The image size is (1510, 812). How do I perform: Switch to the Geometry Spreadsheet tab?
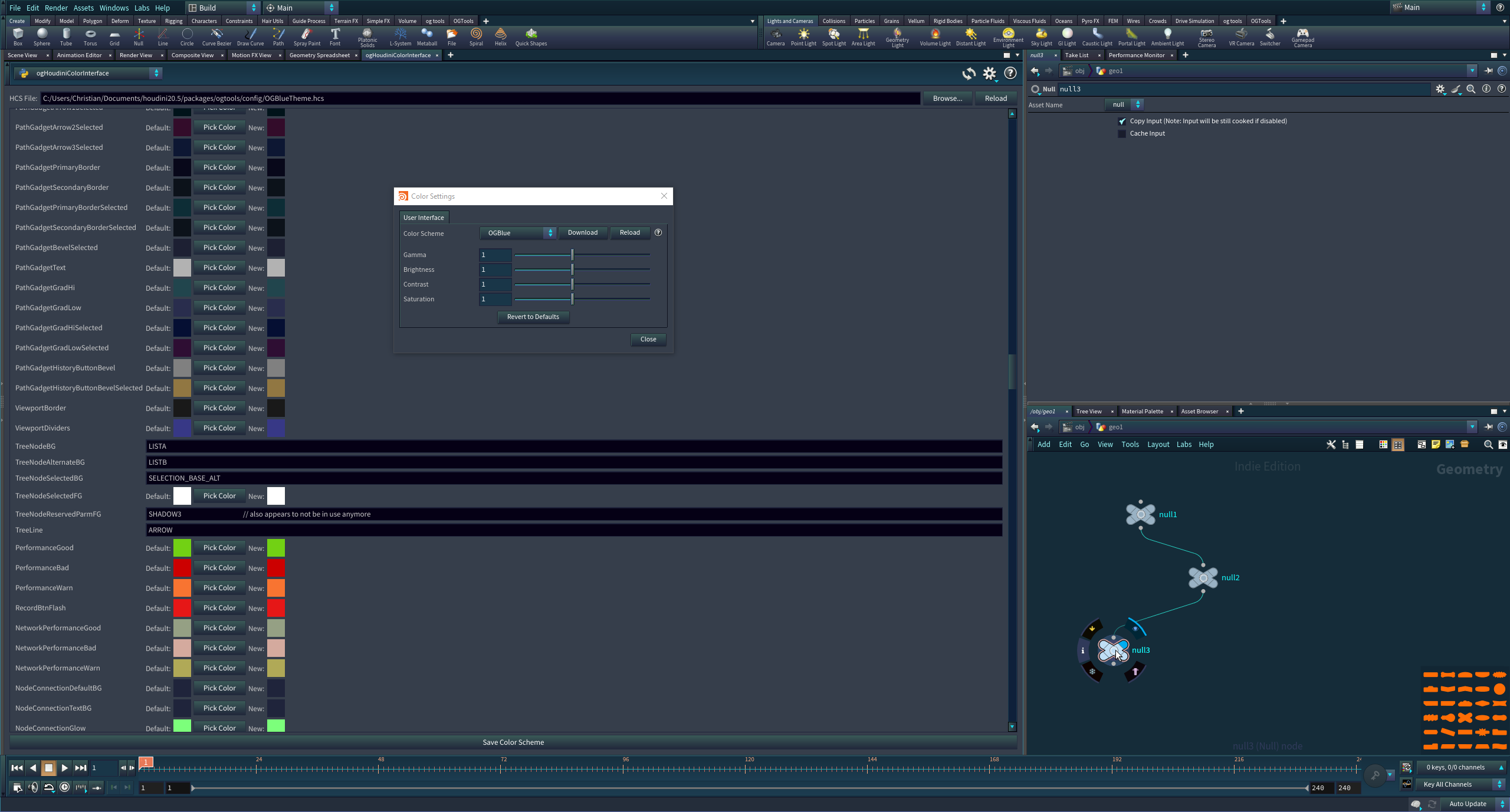319,55
